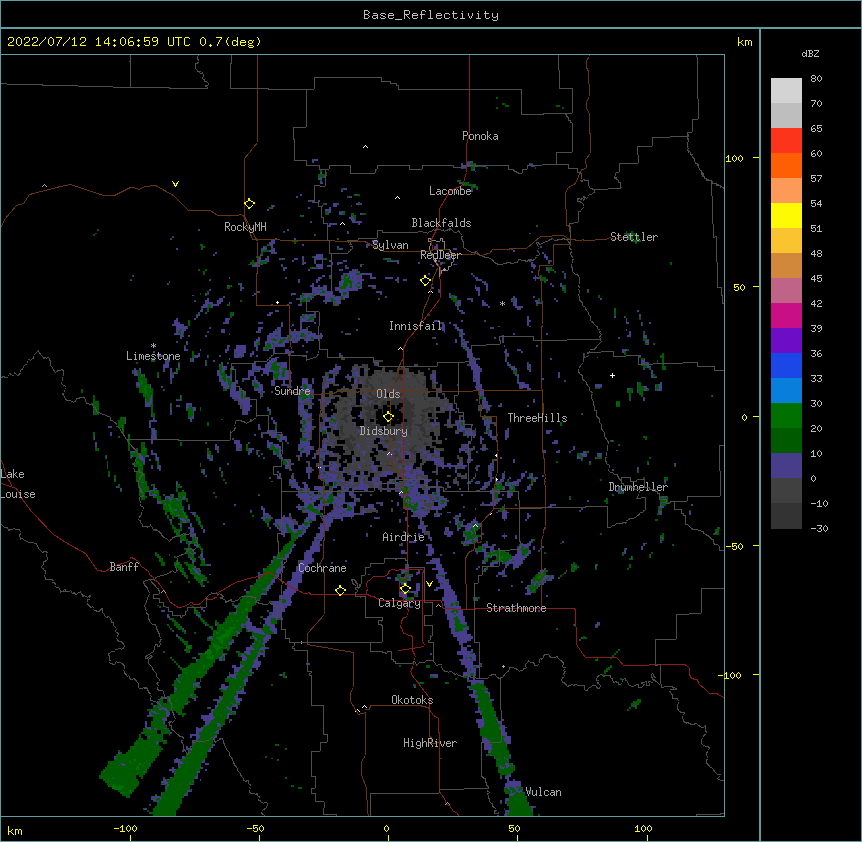Click the Didsbury city label
This screenshot has height=842, width=862.
coord(384,431)
